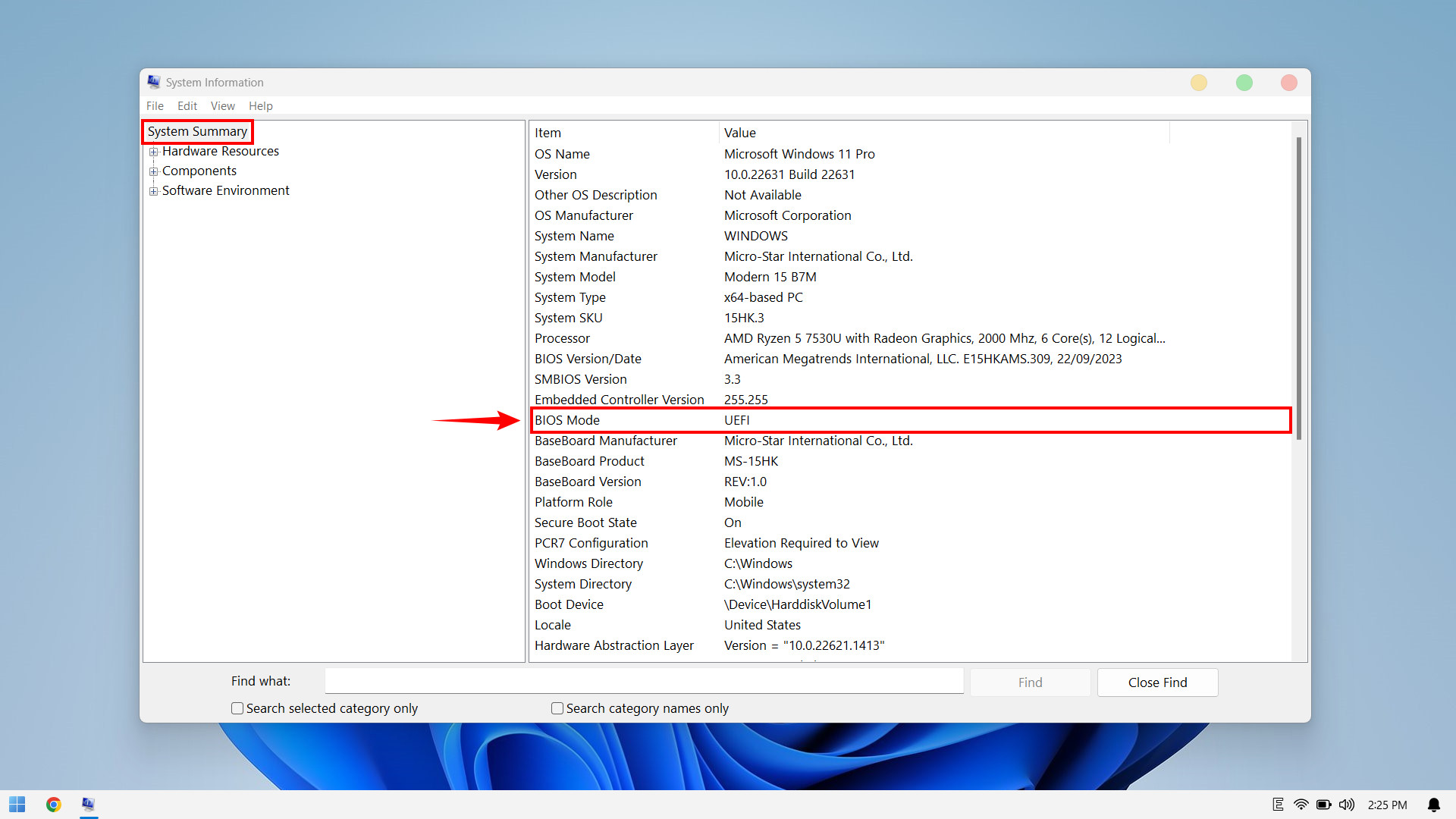The width and height of the screenshot is (1456, 819).
Task: Open the Edit menu
Action: [x=187, y=106]
